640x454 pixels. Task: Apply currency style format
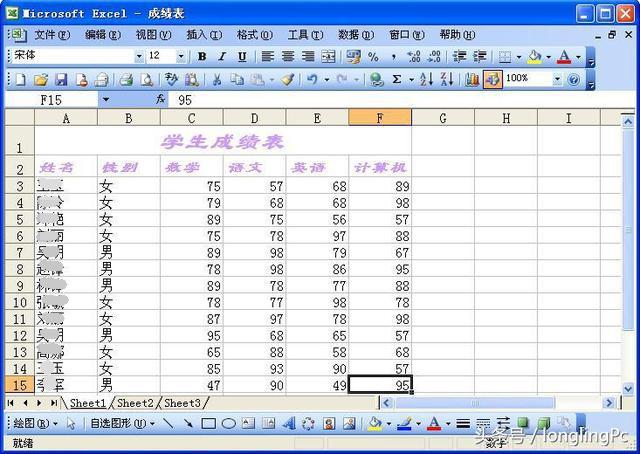[x=353, y=56]
